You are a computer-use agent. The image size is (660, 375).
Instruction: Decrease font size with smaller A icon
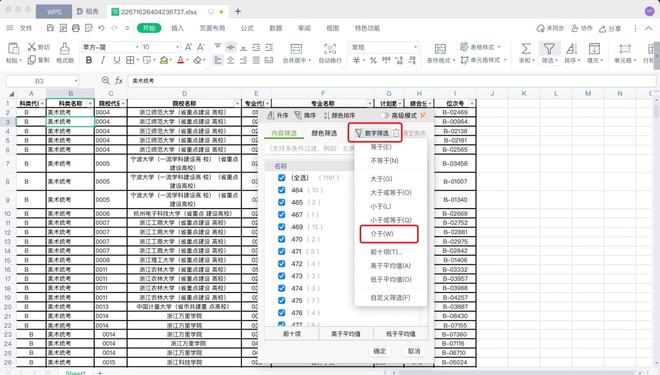click(201, 47)
